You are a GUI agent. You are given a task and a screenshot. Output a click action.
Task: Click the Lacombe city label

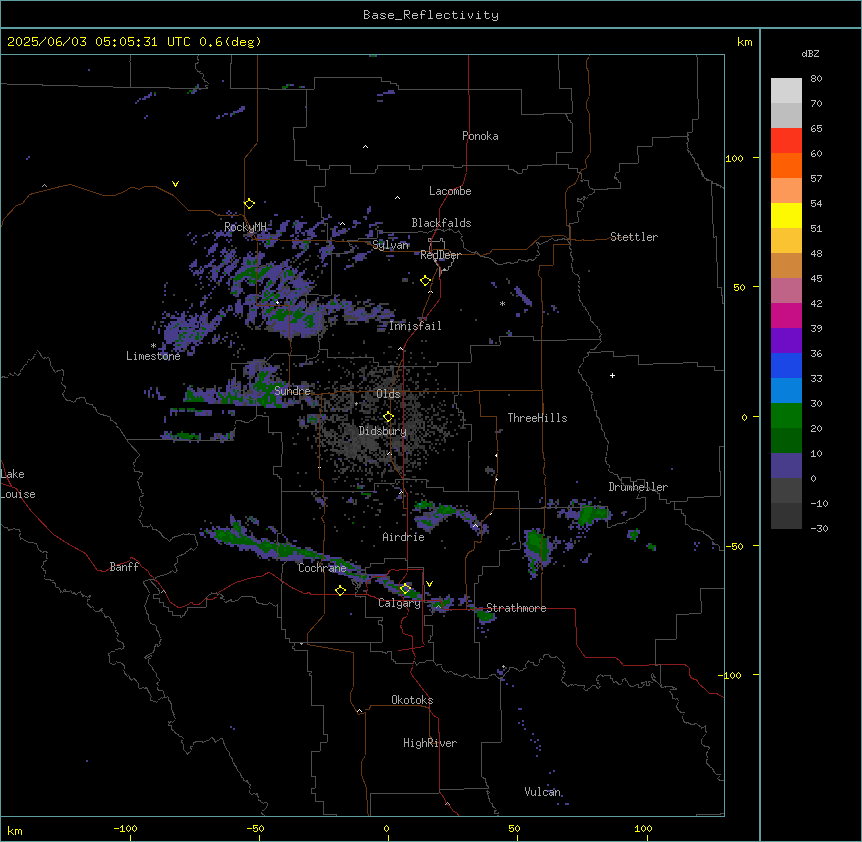(x=450, y=191)
